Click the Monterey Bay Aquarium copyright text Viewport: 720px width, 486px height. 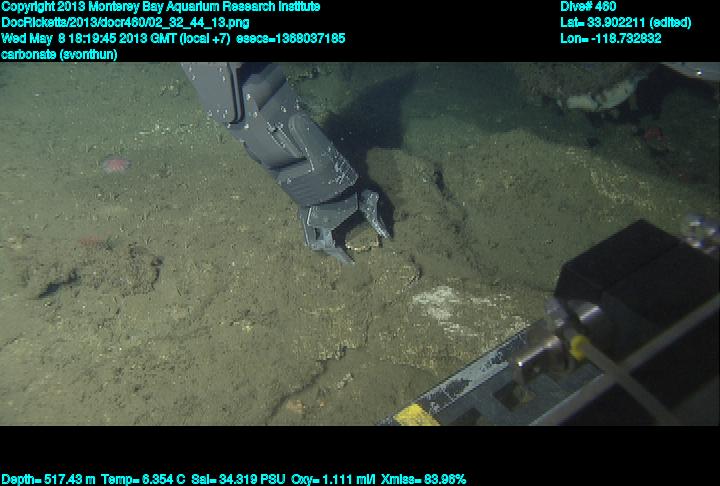click(x=161, y=7)
